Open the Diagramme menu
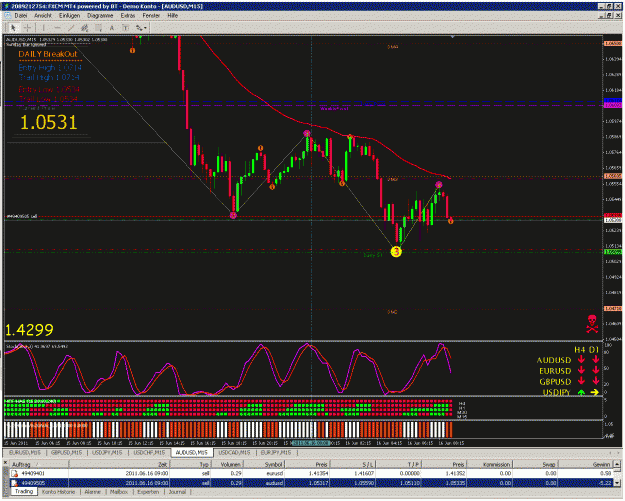Image resolution: width=625 pixels, height=501 pixels. (100, 16)
